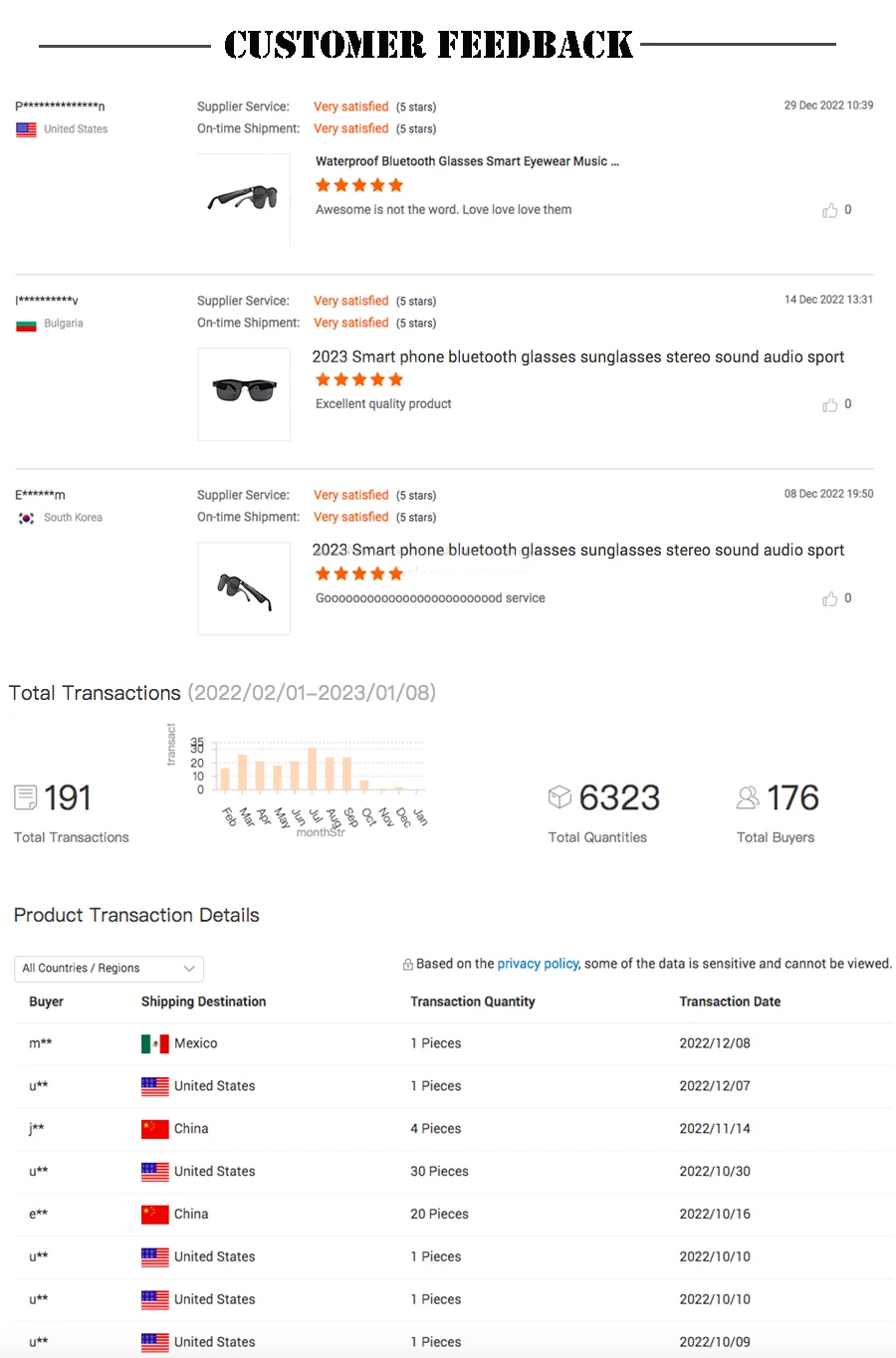Click thumbs-up icon on "Awesome" review
Image resolution: width=896 pixels, height=1358 pixels.
pyautogui.click(x=829, y=210)
